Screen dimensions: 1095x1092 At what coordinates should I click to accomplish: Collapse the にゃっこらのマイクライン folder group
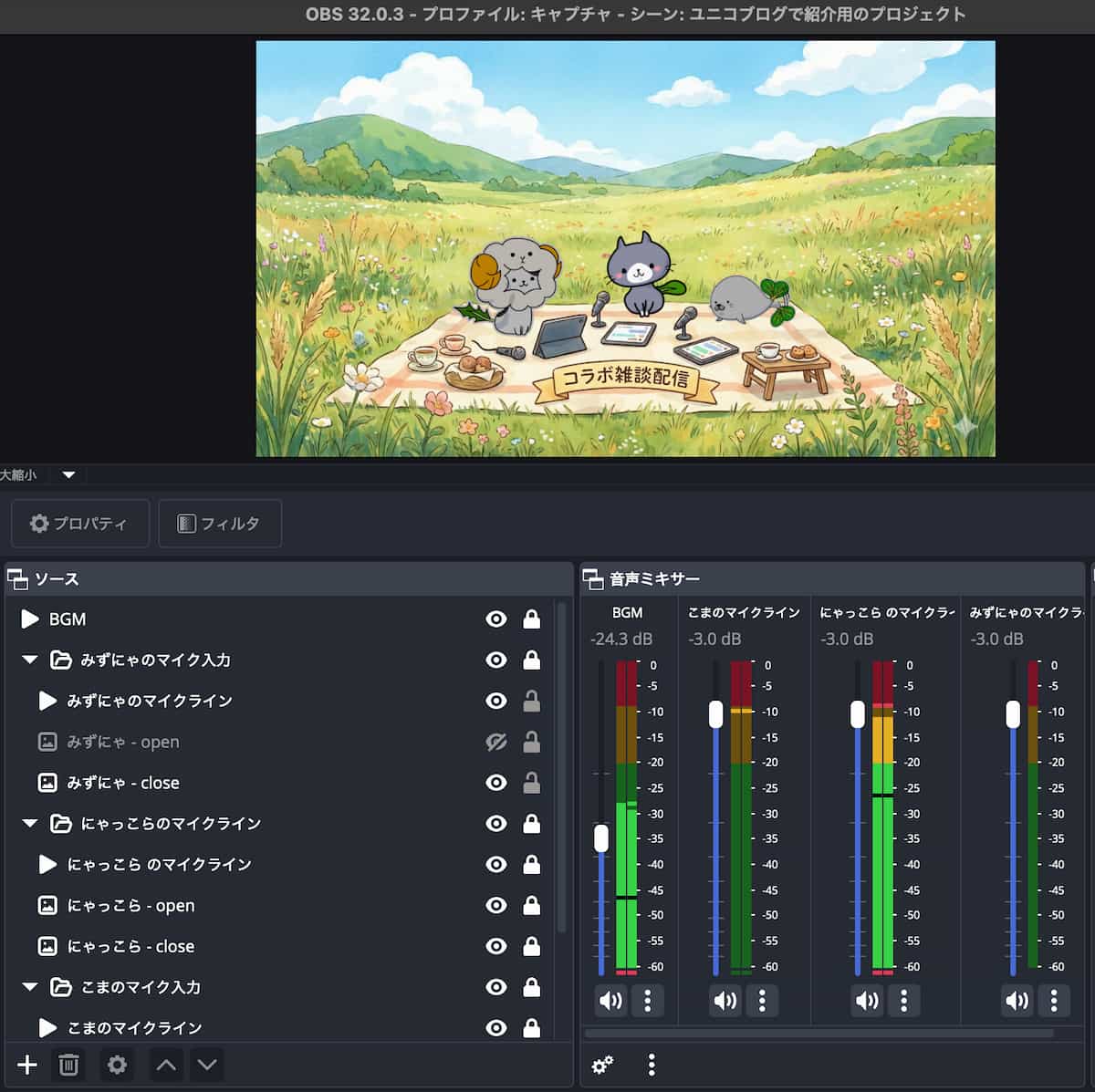pos(30,823)
